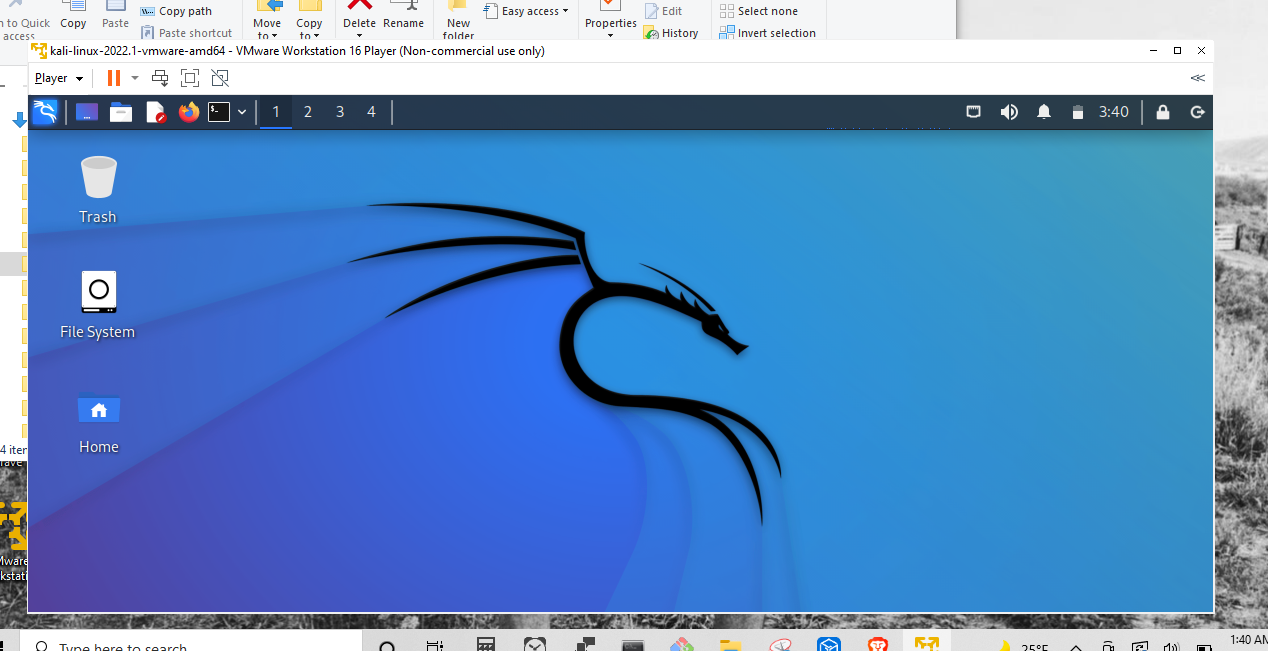
Task: Enter VMware full screen mode
Action: click(x=190, y=78)
